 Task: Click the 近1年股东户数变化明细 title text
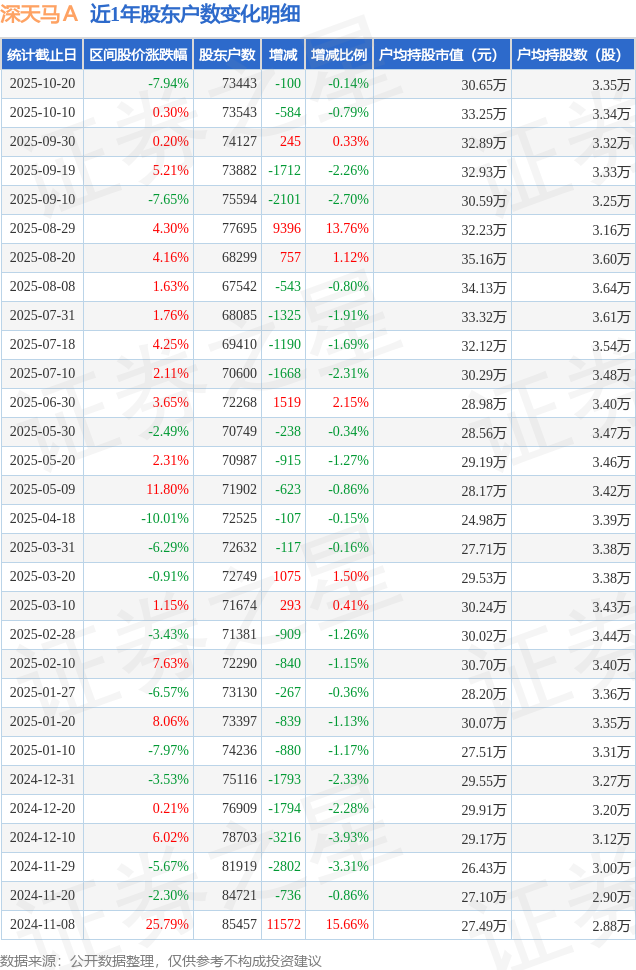click(194, 14)
